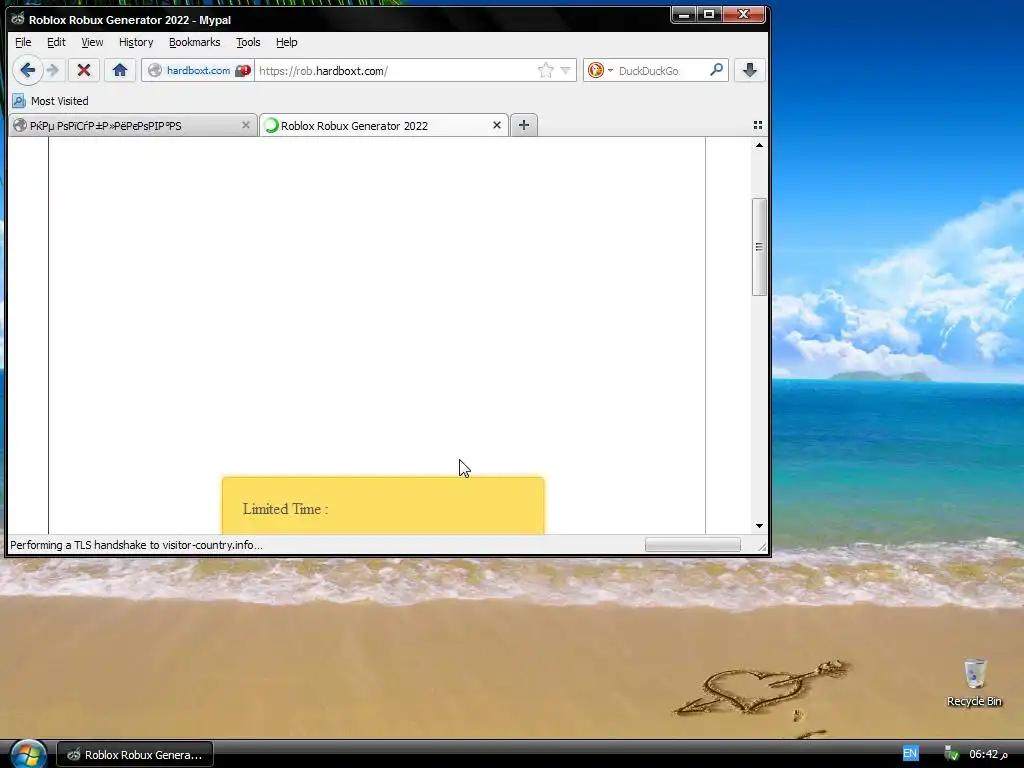Open the View menu
This screenshot has height=768, width=1024.
click(x=92, y=42)
